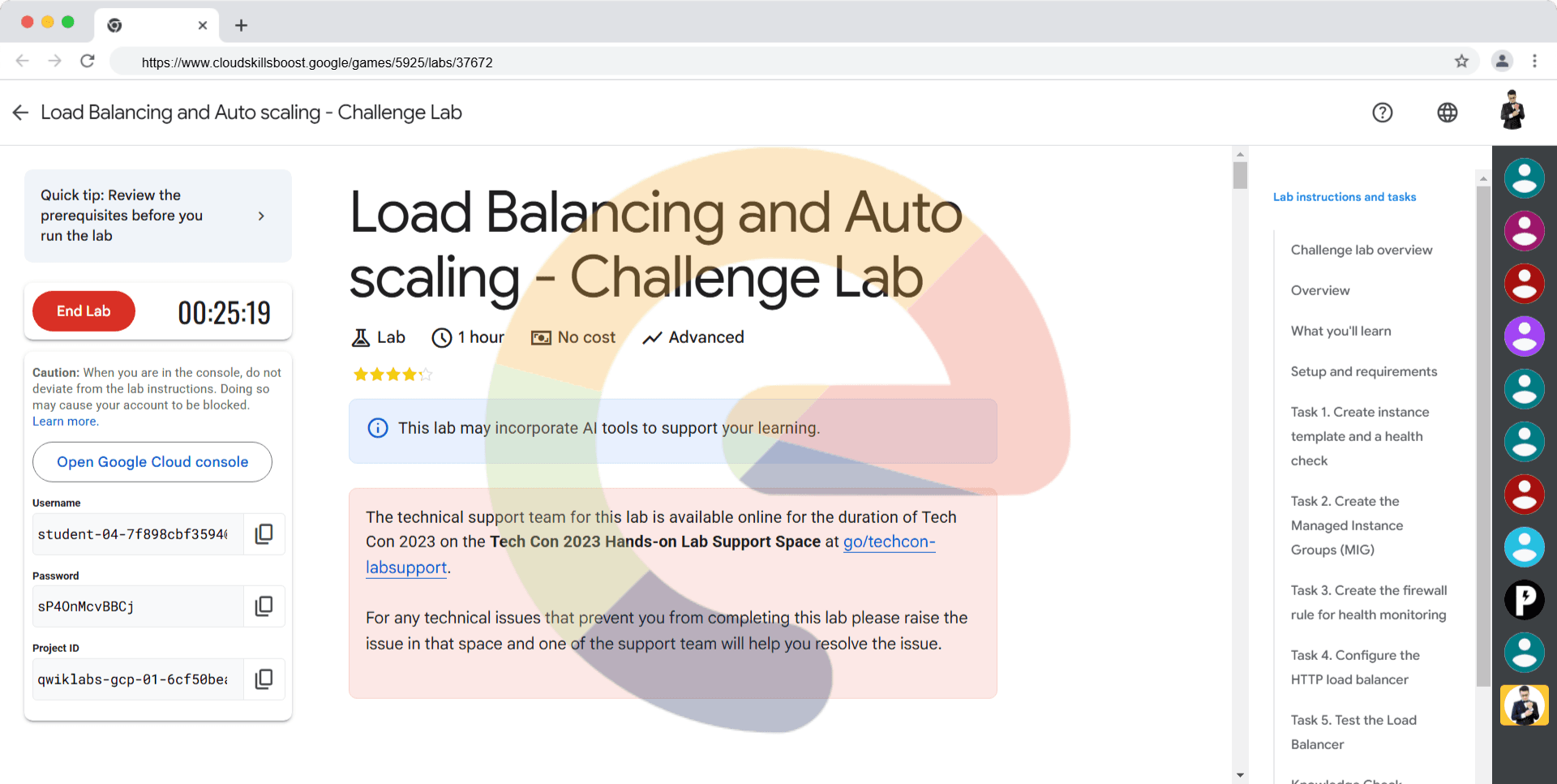Bookmark this page with the star icon
Image resolution: width=1557 pixels, height=784 pixels.
1461,62
